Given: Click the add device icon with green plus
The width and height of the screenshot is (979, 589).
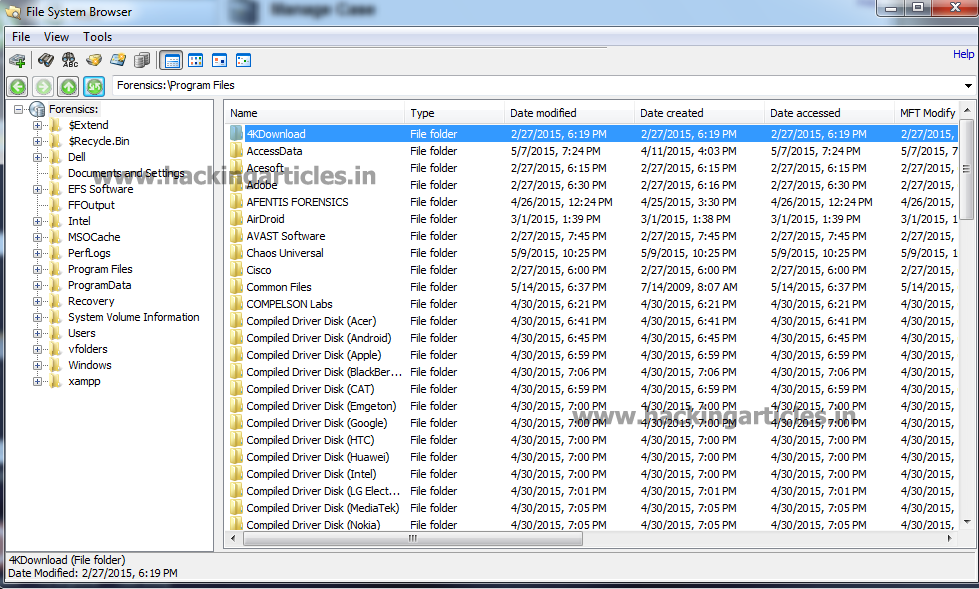Looking at the screenshot, I should click(x=17, y=61).
